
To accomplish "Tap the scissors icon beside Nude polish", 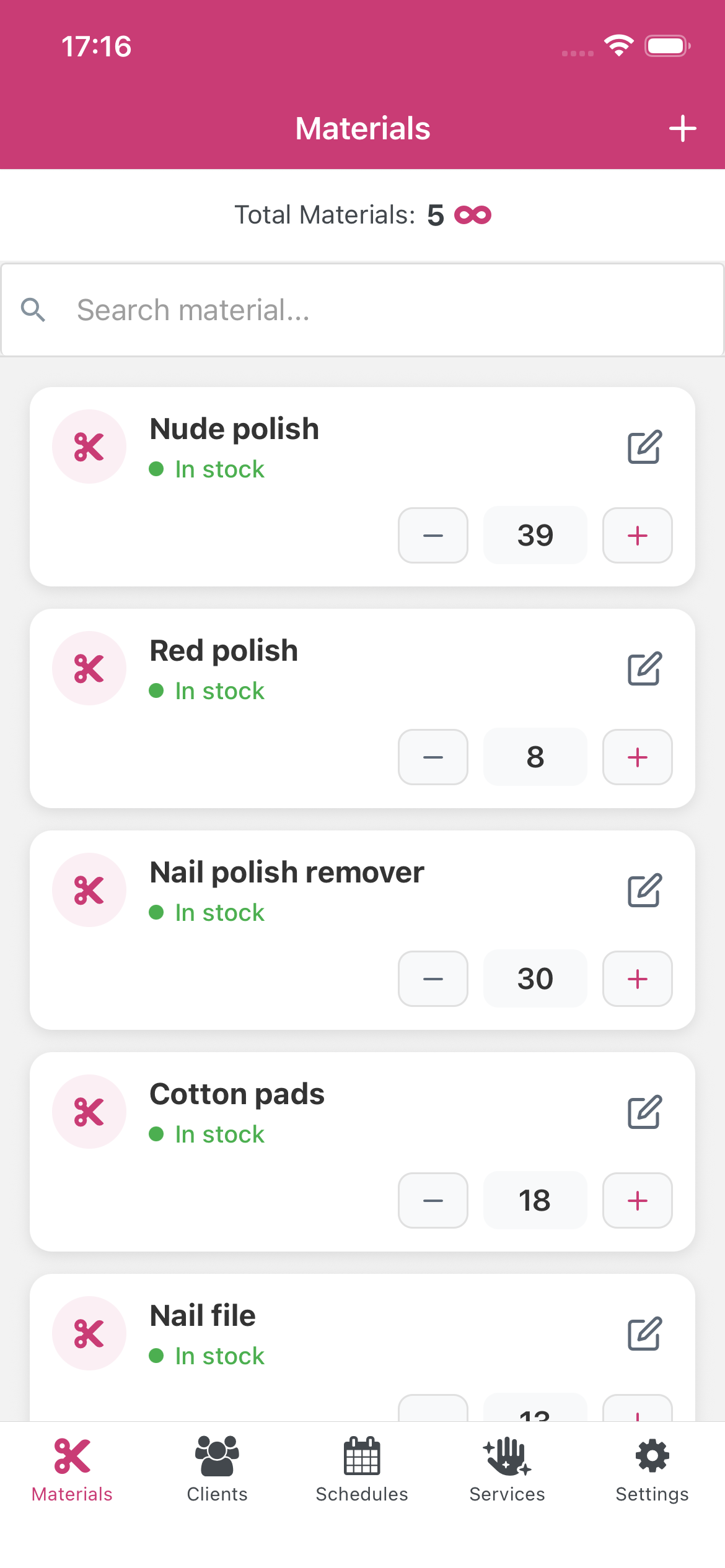I will coord(89,446).
